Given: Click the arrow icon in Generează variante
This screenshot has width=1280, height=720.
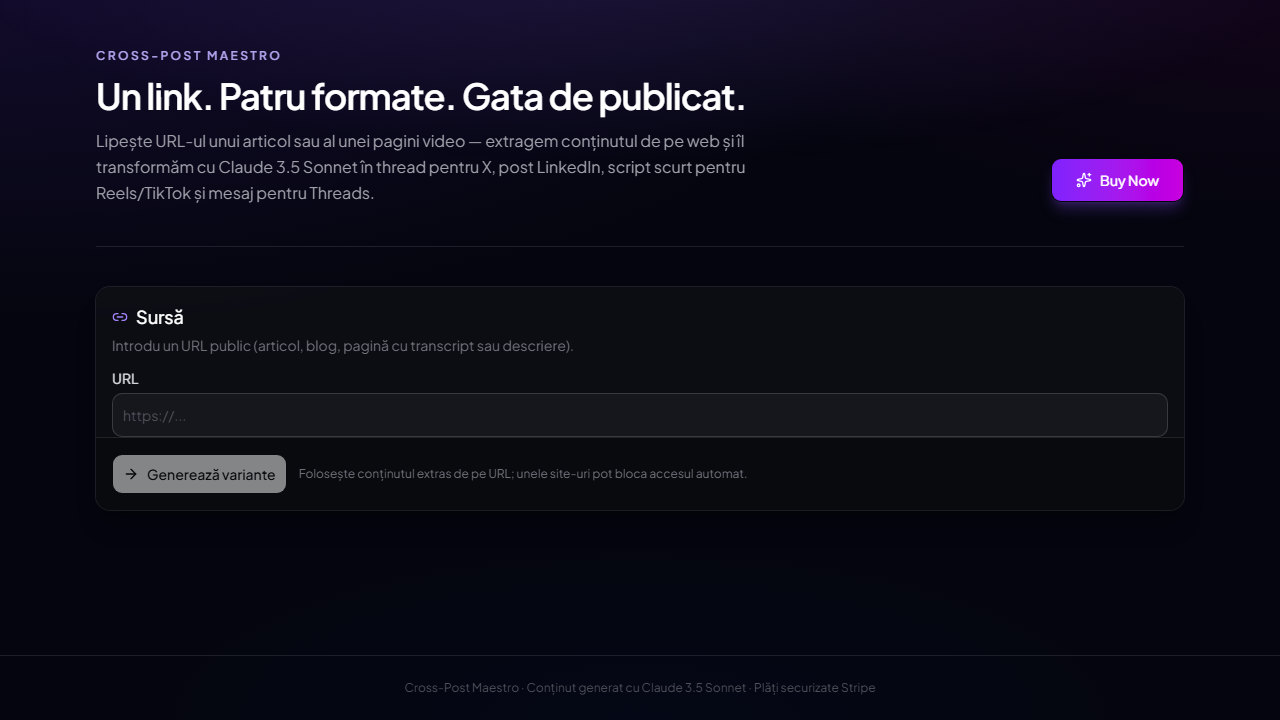Looking at the screenshot, I should (131, 474).
